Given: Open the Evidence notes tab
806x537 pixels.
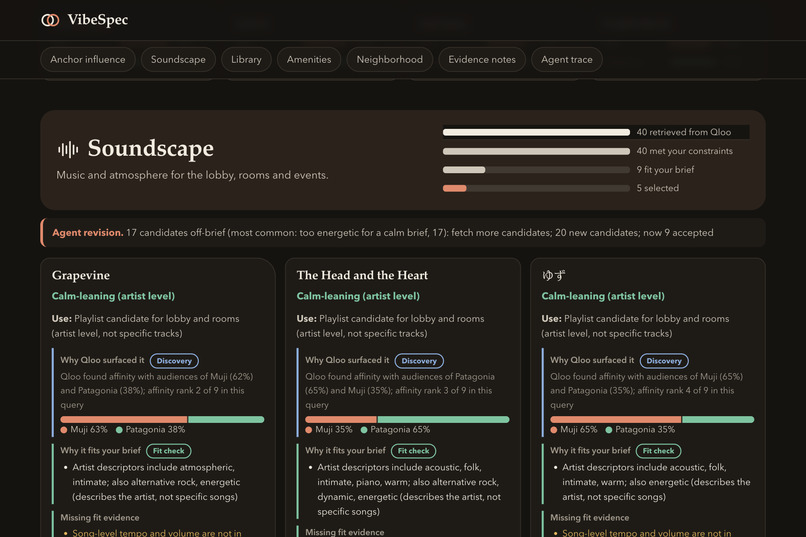Looking at the screenshot, I should point(482,60).
